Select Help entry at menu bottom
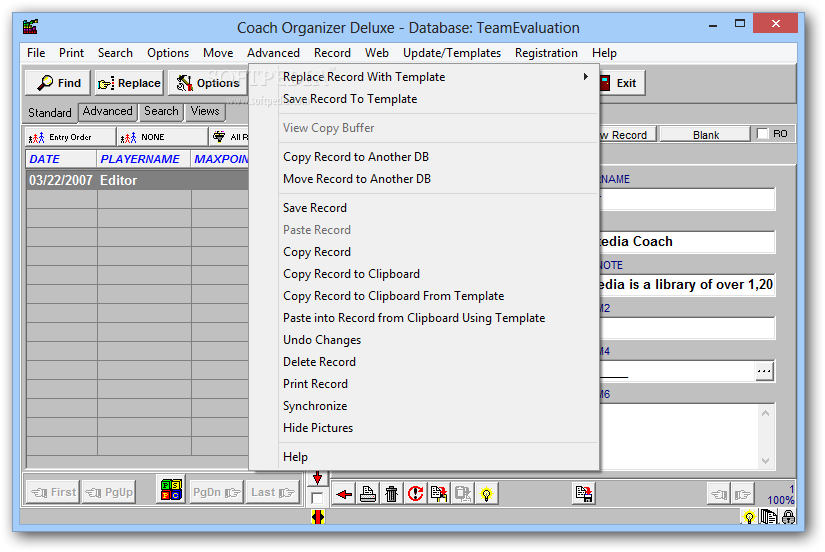This screenshot has height=552, width=825. [x=295, y=457]
